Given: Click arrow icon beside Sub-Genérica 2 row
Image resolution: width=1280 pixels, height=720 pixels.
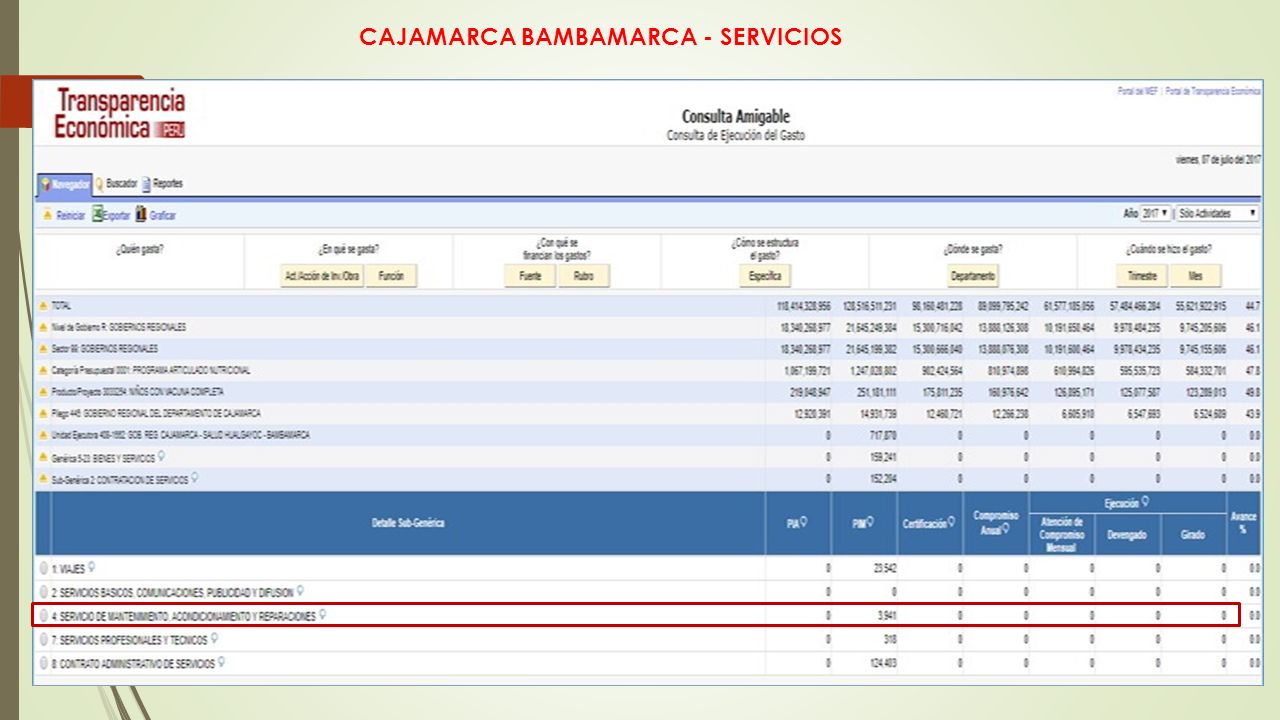Looking at the screenshot, I should [x=43, y=479].
